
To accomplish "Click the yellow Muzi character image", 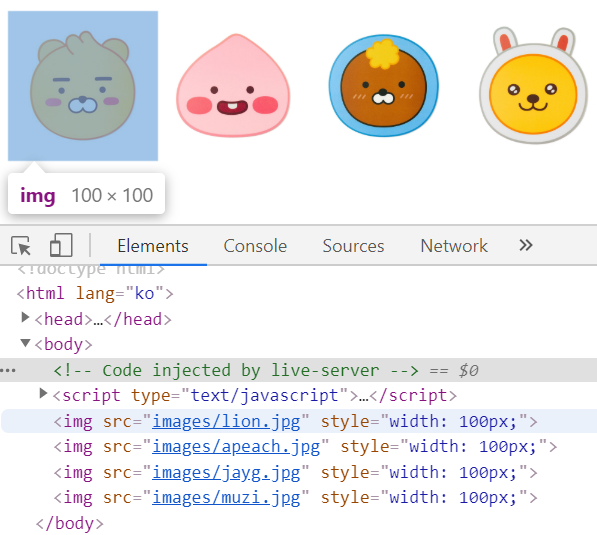I will pyautogui.click(x=533, y=86).
